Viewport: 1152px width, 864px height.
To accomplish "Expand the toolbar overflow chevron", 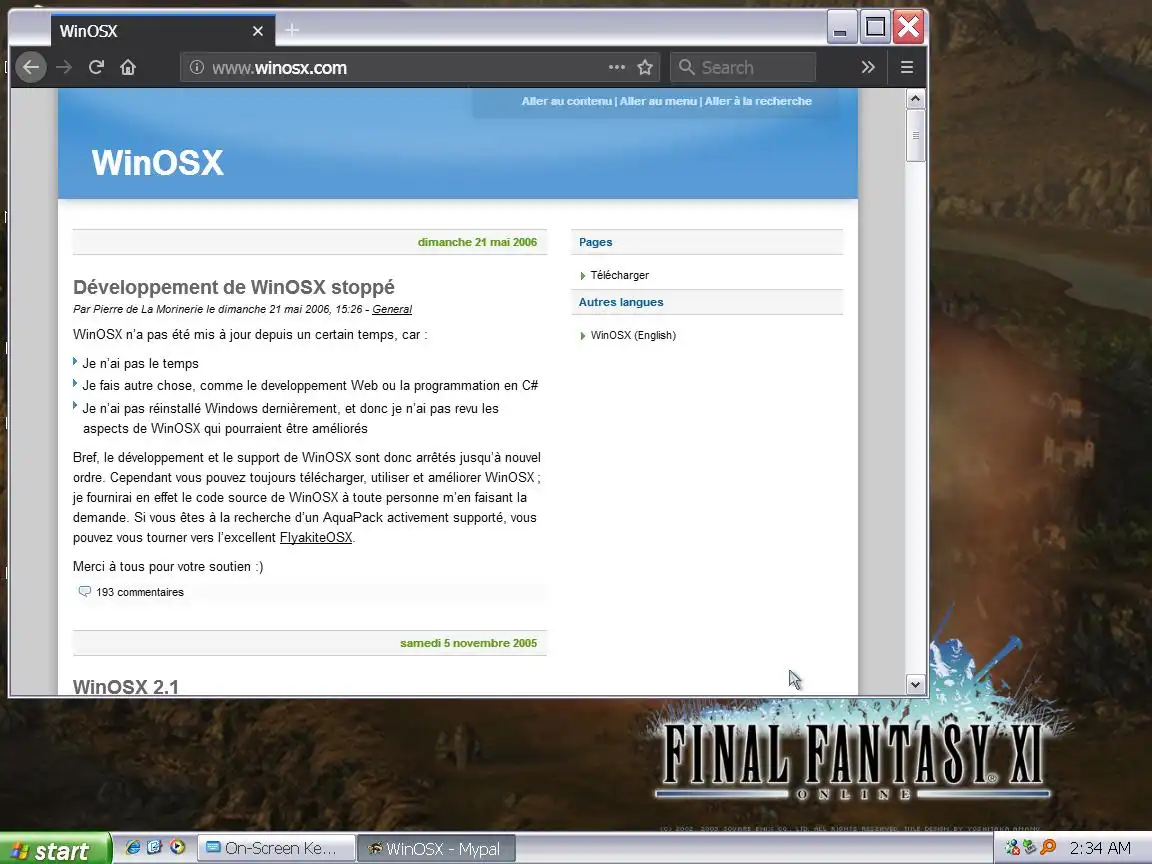I will (868, 68).
